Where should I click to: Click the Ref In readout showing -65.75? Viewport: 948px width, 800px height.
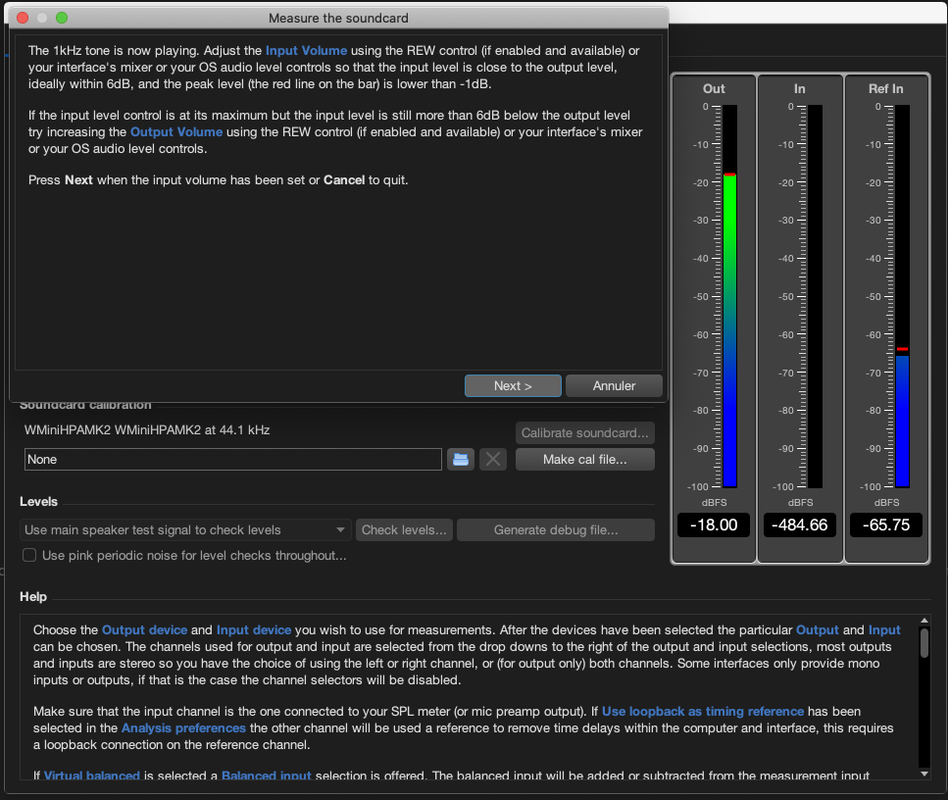[886, 525]
